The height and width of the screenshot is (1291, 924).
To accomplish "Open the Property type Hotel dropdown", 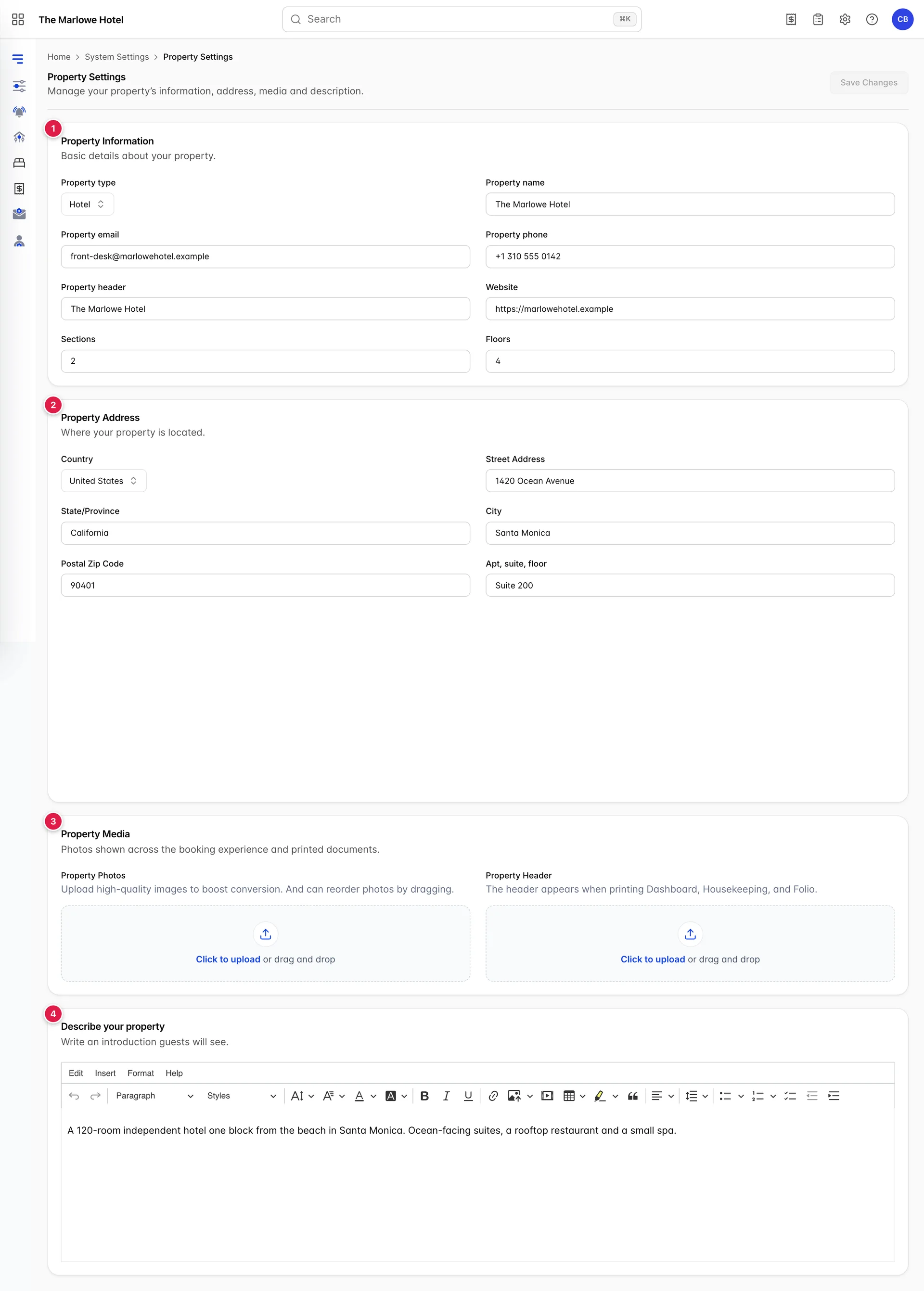I will [x=87, y=204].
